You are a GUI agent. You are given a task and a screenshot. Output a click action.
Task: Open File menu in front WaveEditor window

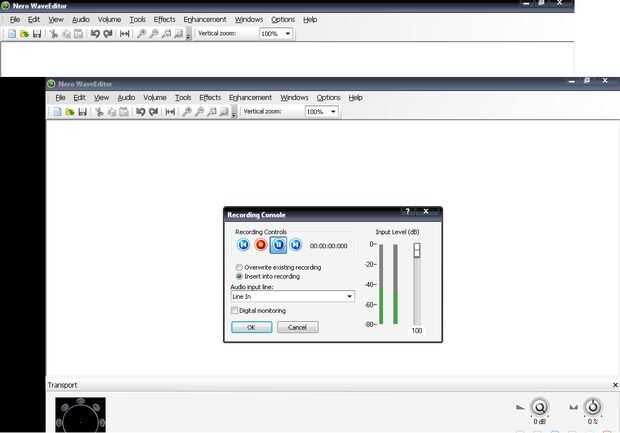(x=60, y=98)
